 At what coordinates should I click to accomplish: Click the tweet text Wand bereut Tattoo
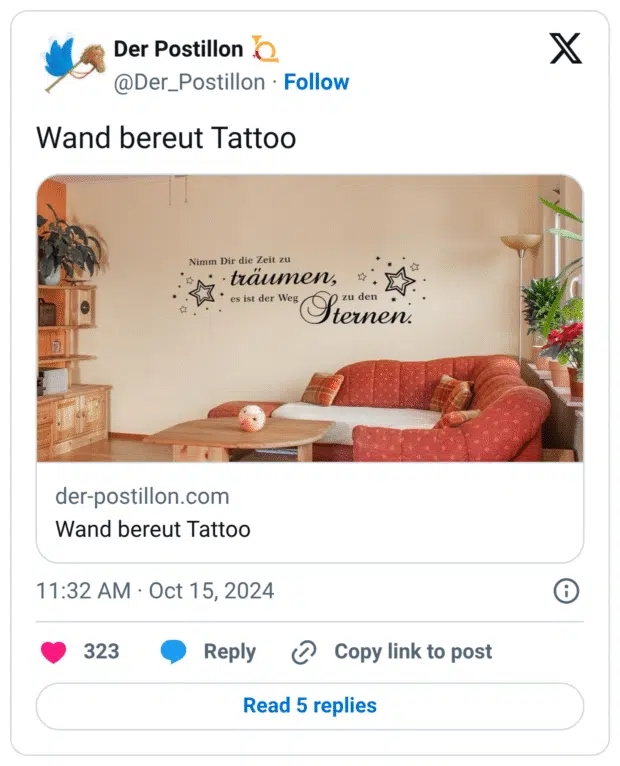tap(166, 138)
